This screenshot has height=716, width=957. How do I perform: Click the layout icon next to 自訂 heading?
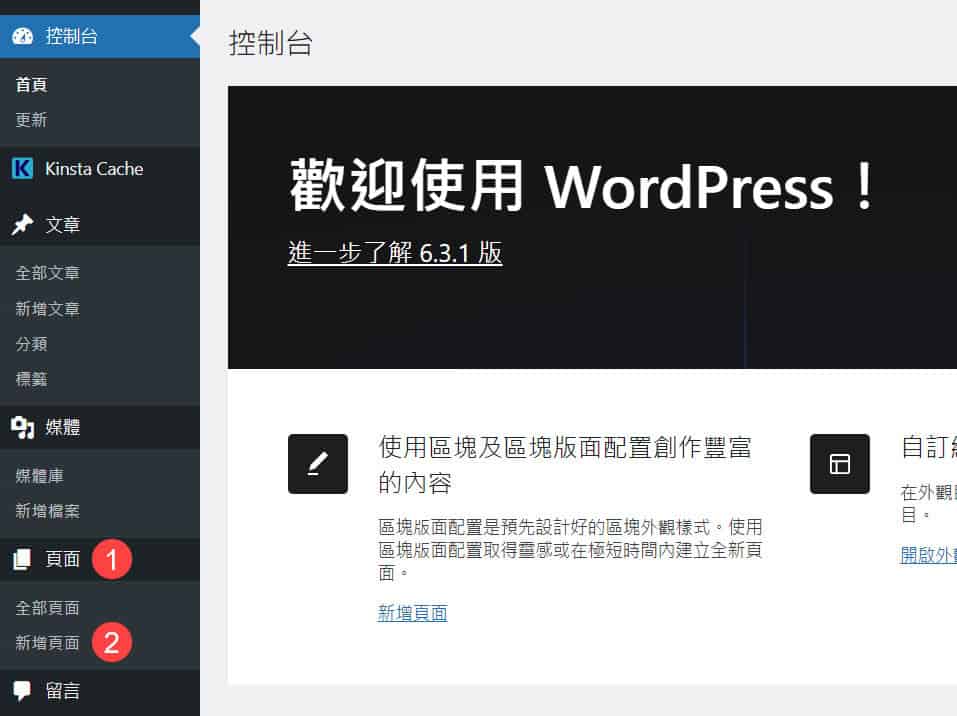[x=840, y=464]
